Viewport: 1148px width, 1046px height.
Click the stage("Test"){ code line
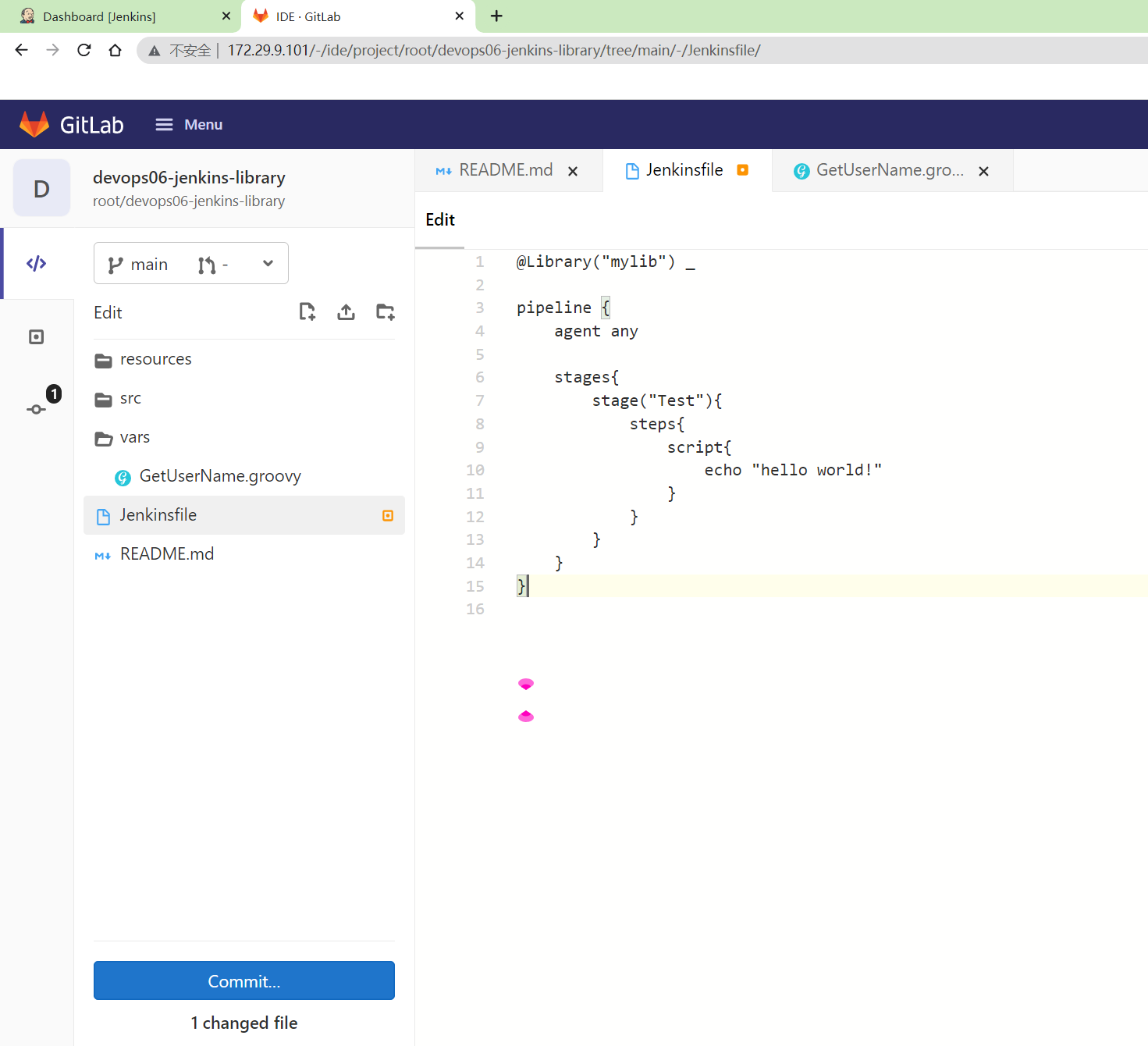(657, 400)
